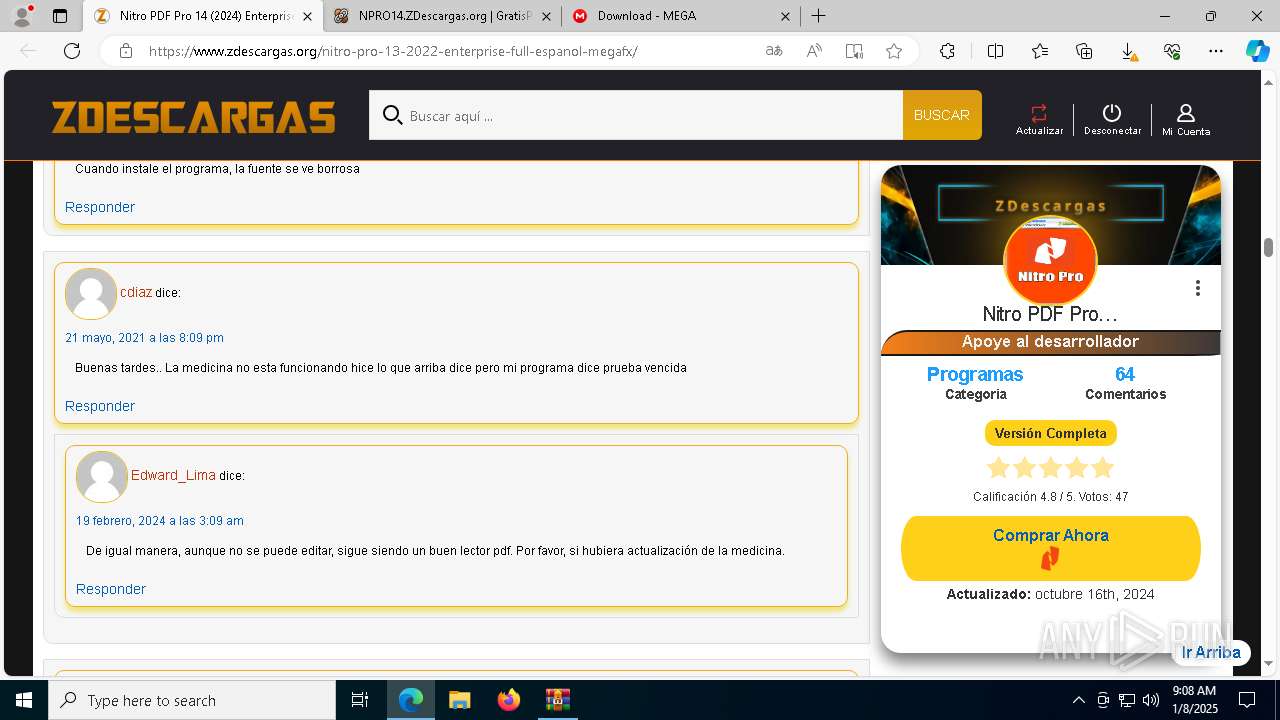Image resolution: width=1280 pixels, height=720 pixels.
Task: Click the Nitro Pro round logo
Action: coord(1050,260)
